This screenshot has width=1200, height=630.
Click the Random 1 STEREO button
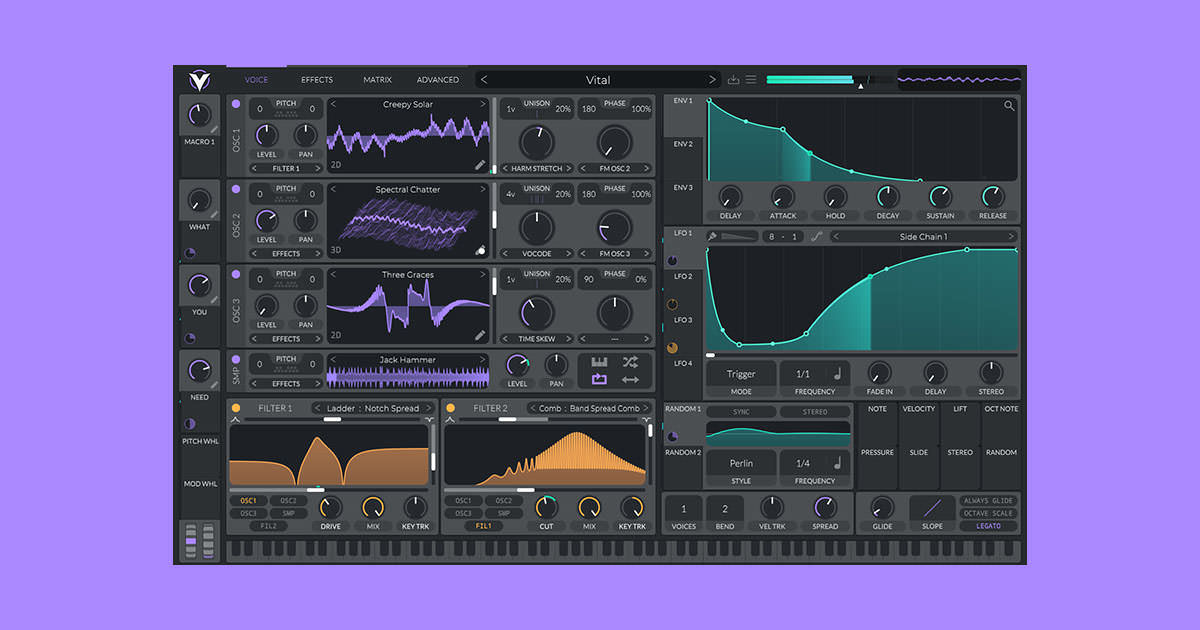815,412
